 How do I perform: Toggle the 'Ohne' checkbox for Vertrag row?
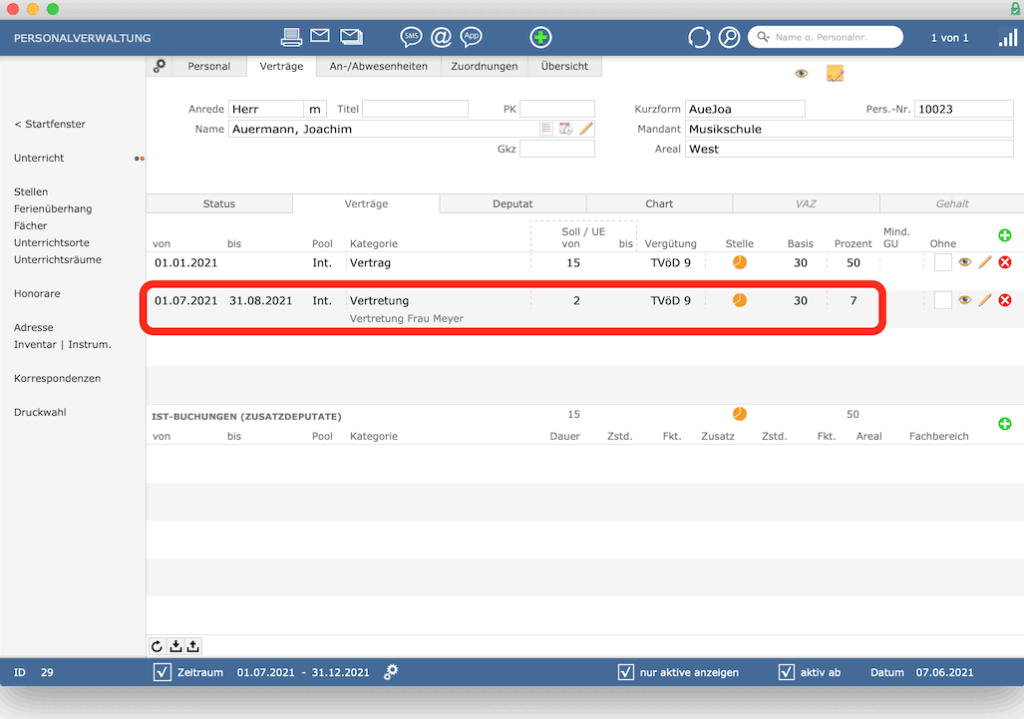[x=943, y=263]
